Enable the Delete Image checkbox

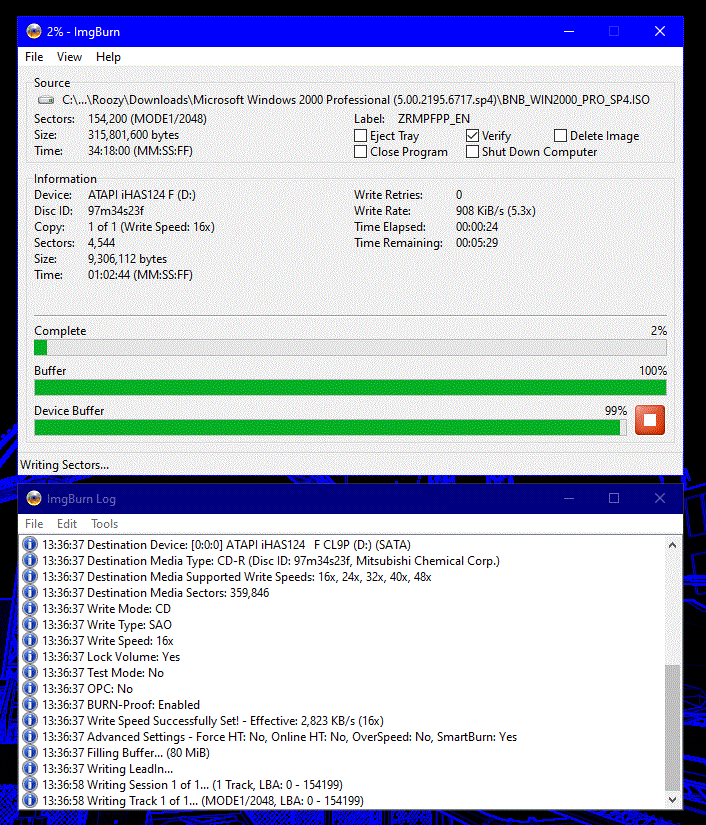[x=560, y=136]
